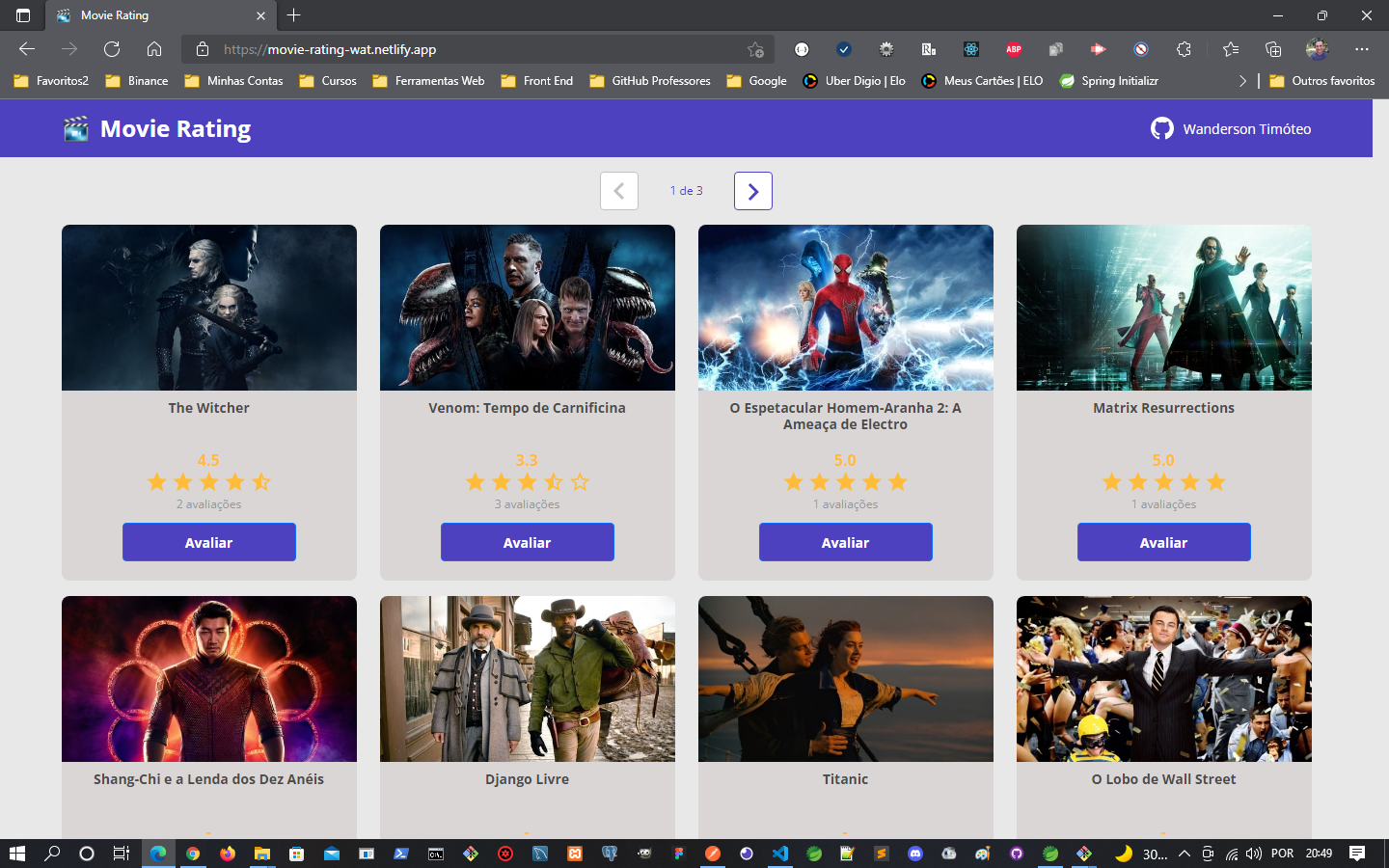This screenshot has width=1389, height=868.
Task: Click the O Lobo de Wall Street poster
Action: pos(1164,679)
